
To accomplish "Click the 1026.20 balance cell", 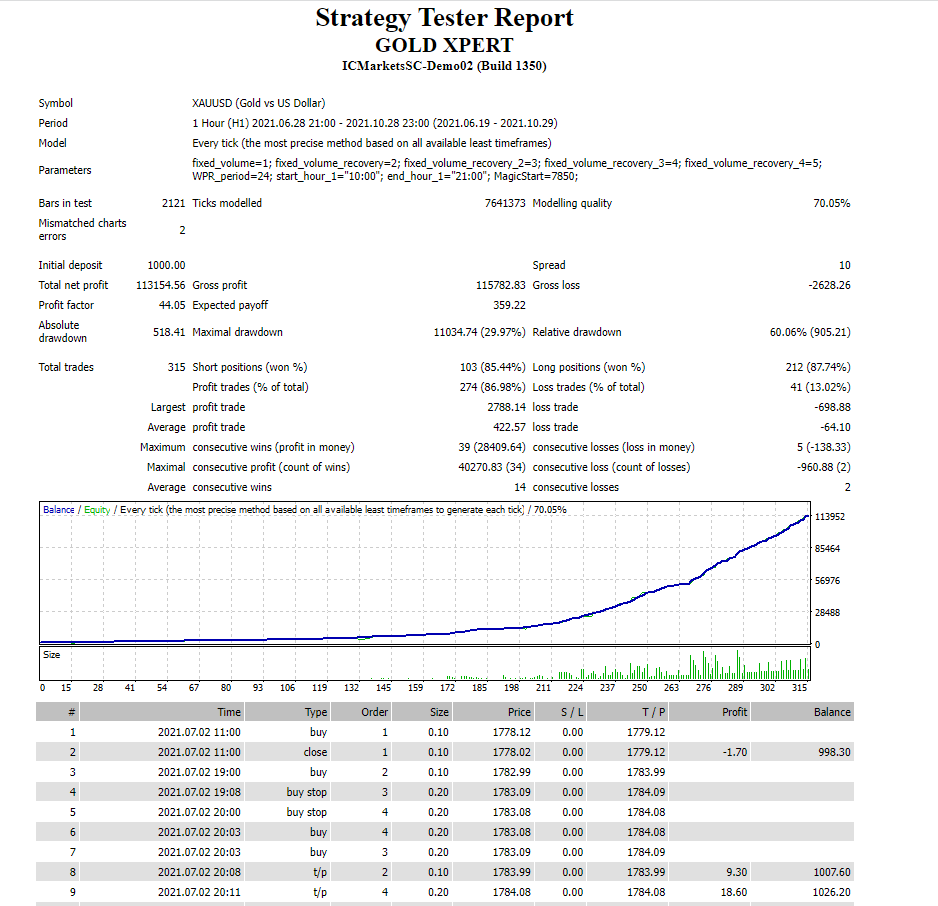I will [x=833, y=892].
